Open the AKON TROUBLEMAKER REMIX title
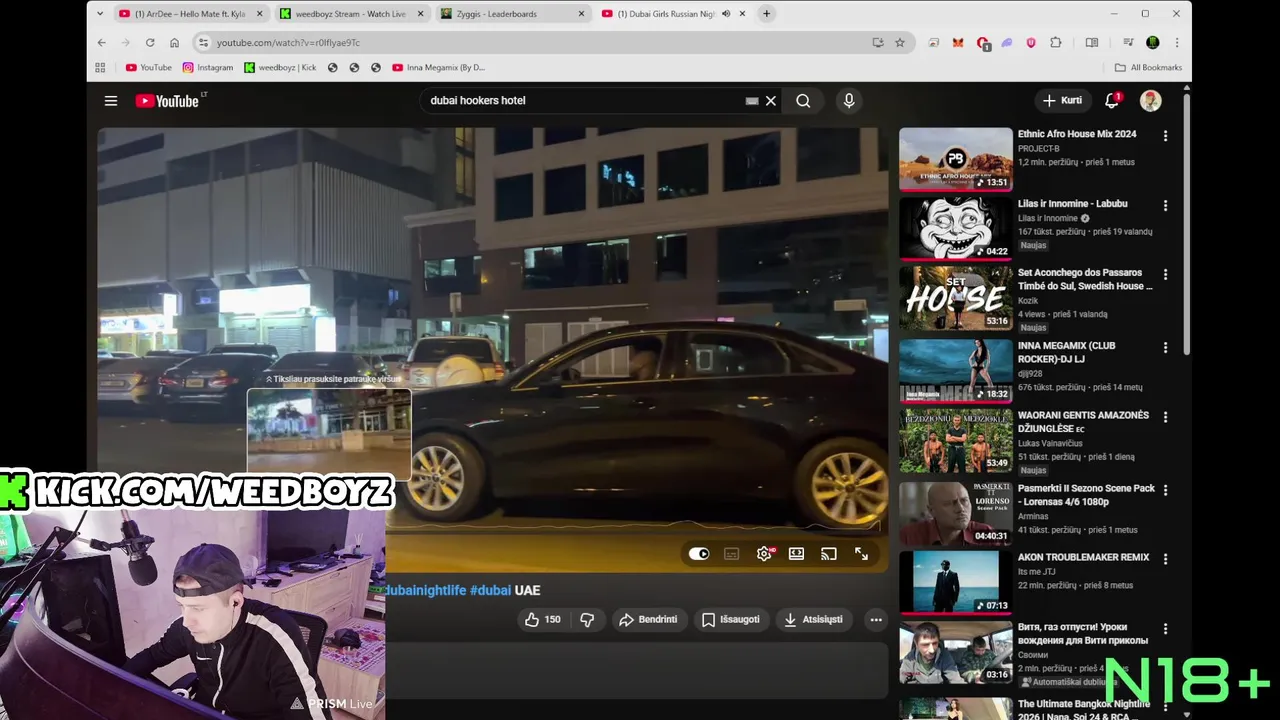This screenshot has width=1280, height=720. (1083, 558)
